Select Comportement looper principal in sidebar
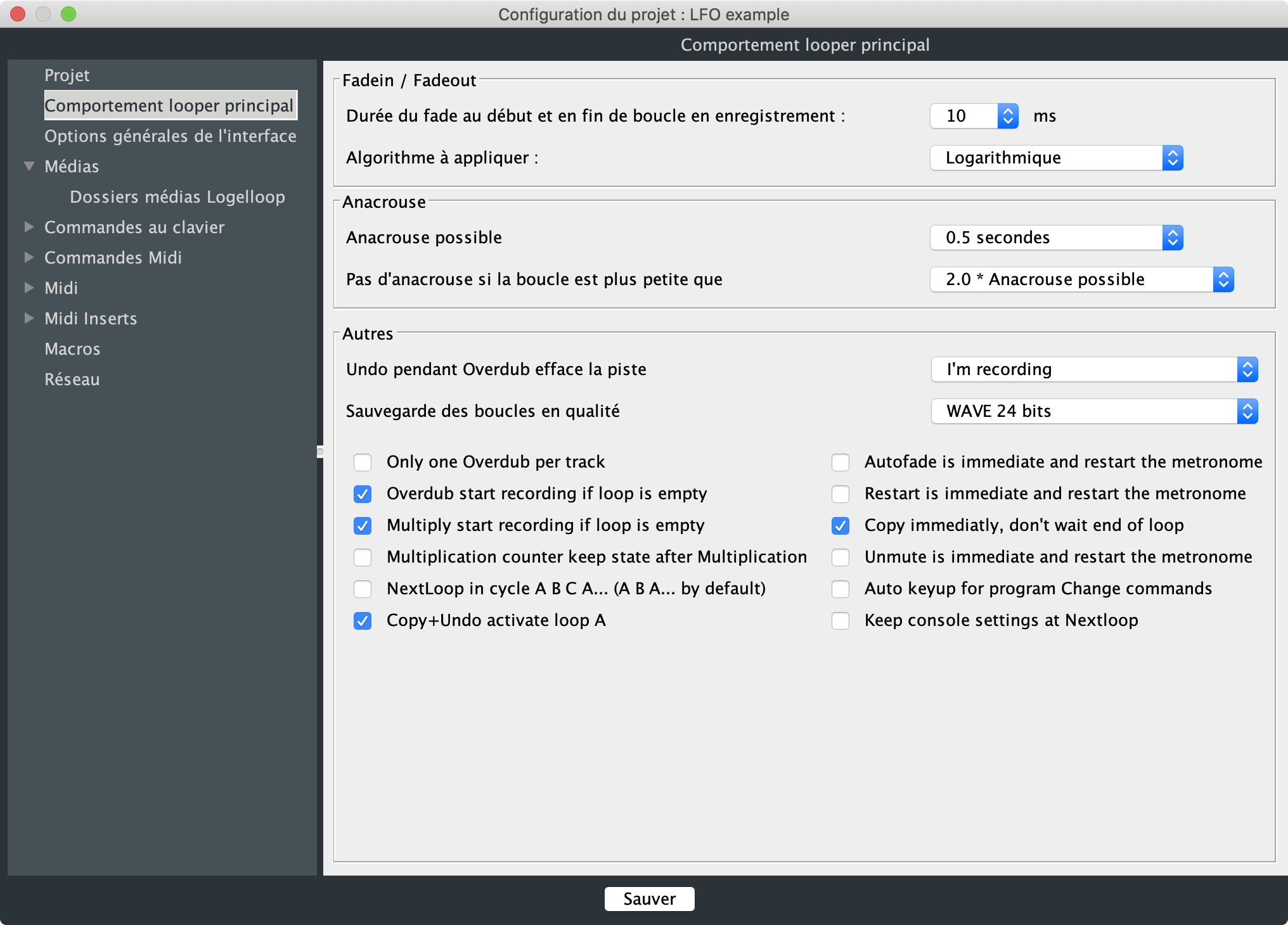This screenshot has width=1288, height=925. tap(170, 105)
